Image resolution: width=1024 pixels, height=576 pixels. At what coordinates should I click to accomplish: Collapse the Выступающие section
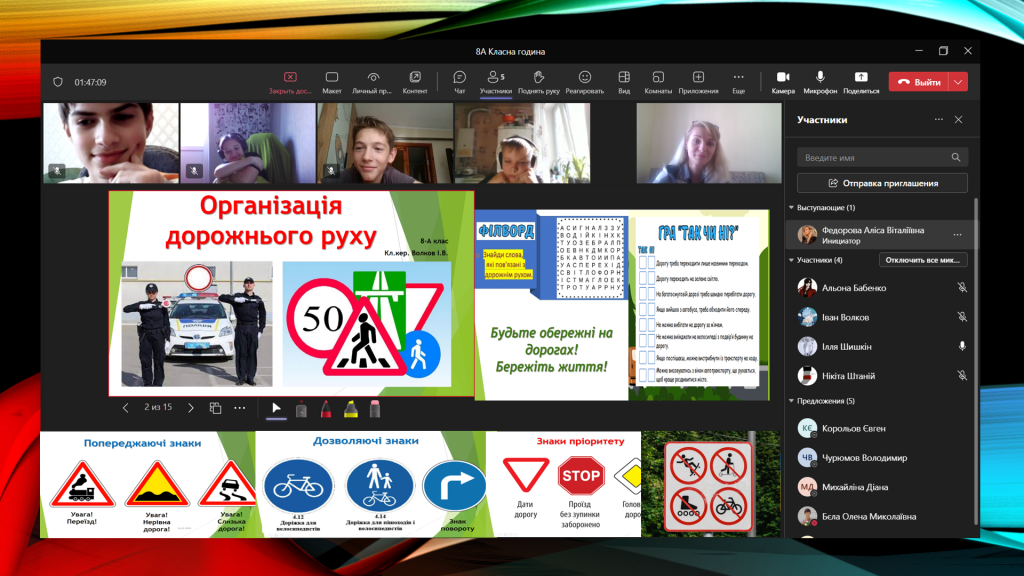tap(791, 208)
